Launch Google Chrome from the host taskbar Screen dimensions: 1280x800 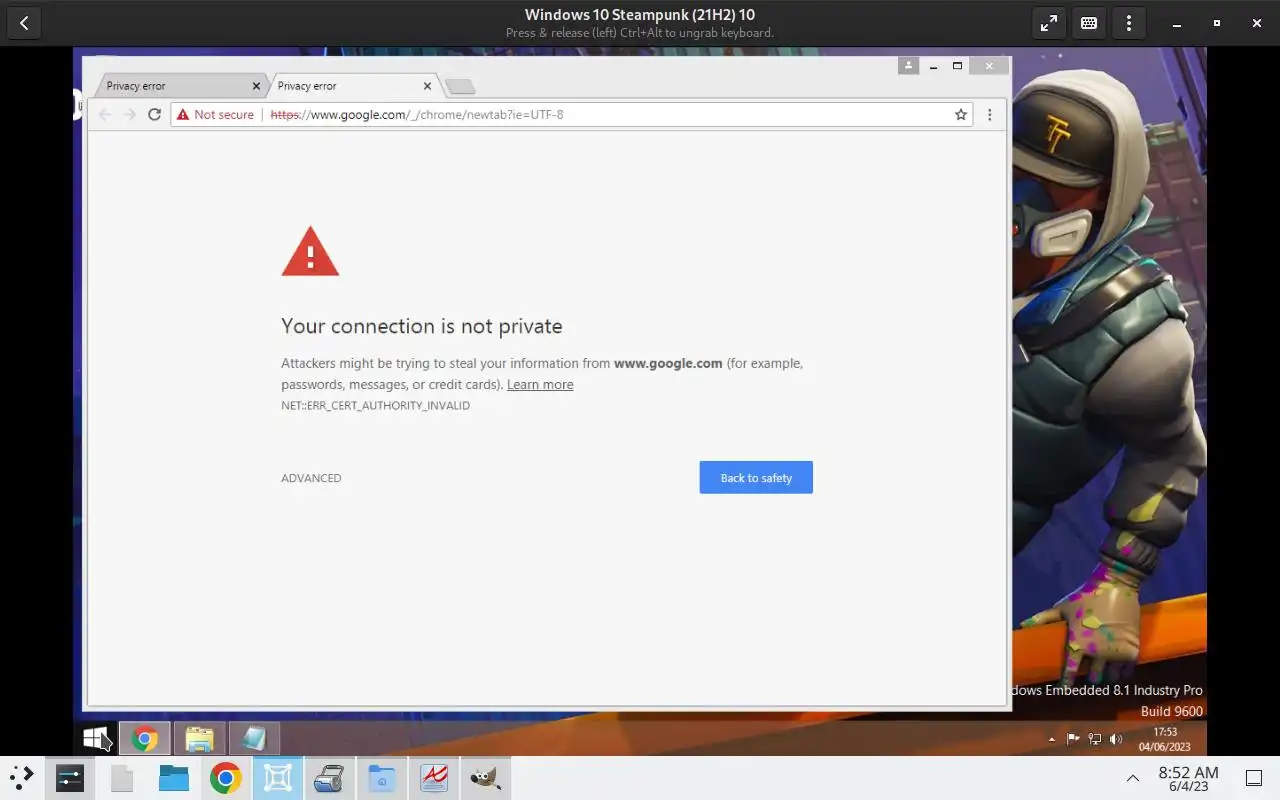(226, 777)
